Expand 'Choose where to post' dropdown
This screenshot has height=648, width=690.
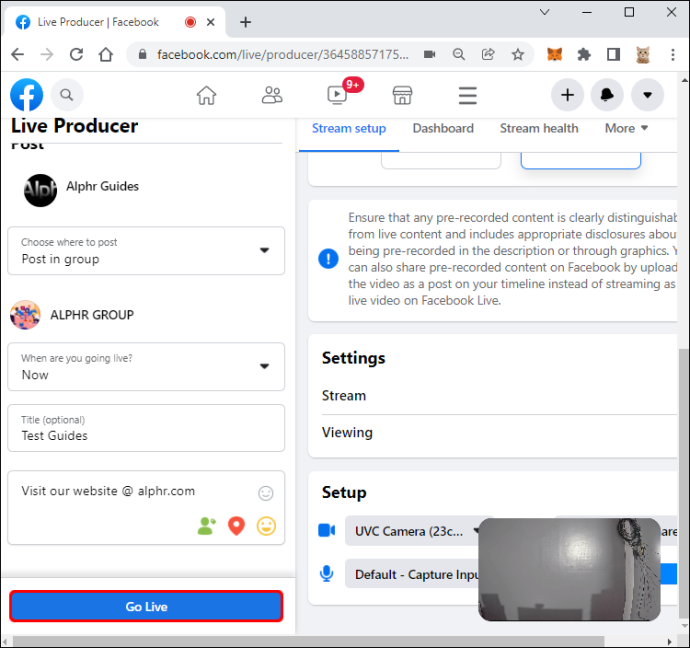click(x=146, y=251)
